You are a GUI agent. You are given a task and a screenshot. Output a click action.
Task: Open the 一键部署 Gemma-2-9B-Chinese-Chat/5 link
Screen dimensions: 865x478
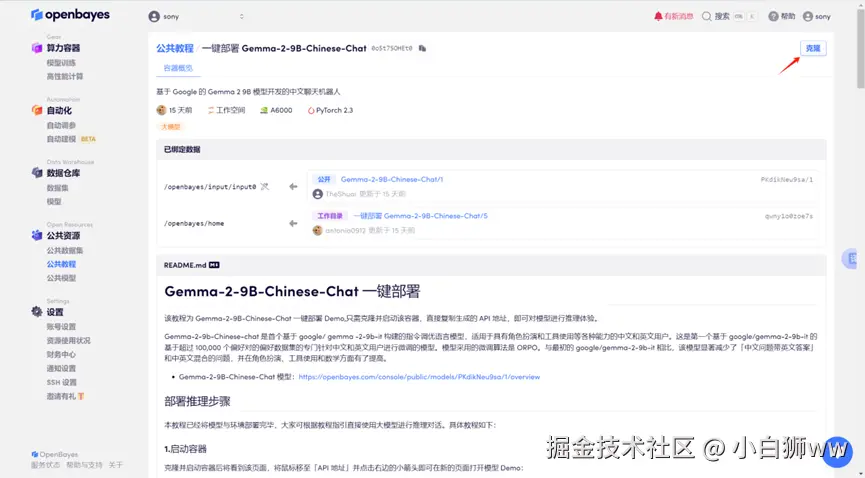pos(420,216)
